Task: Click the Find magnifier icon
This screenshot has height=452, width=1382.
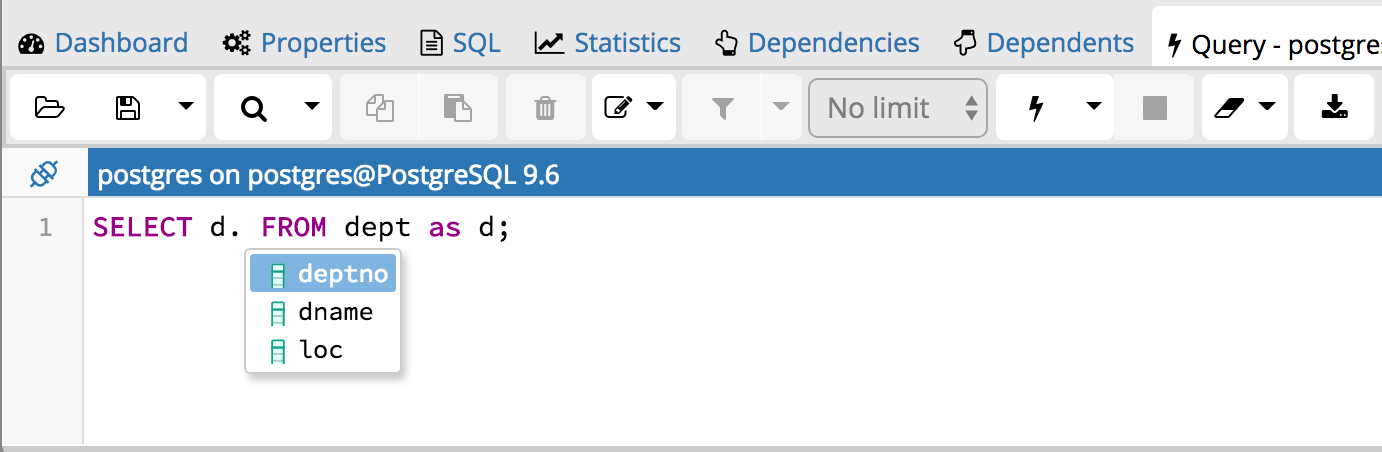Action: tap(254, 107)
